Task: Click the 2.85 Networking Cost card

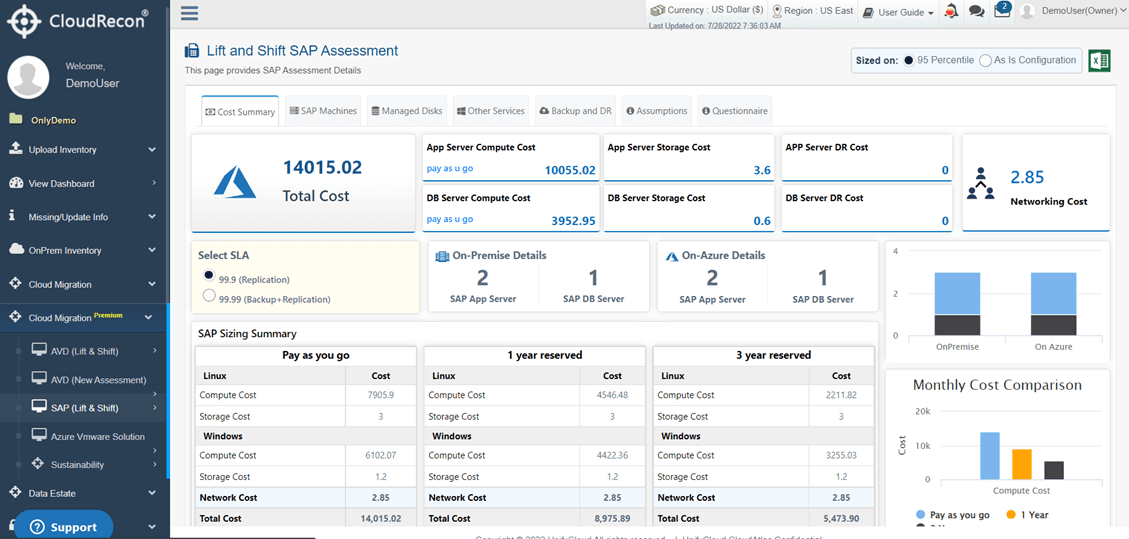Action: tap(1036, 183)
